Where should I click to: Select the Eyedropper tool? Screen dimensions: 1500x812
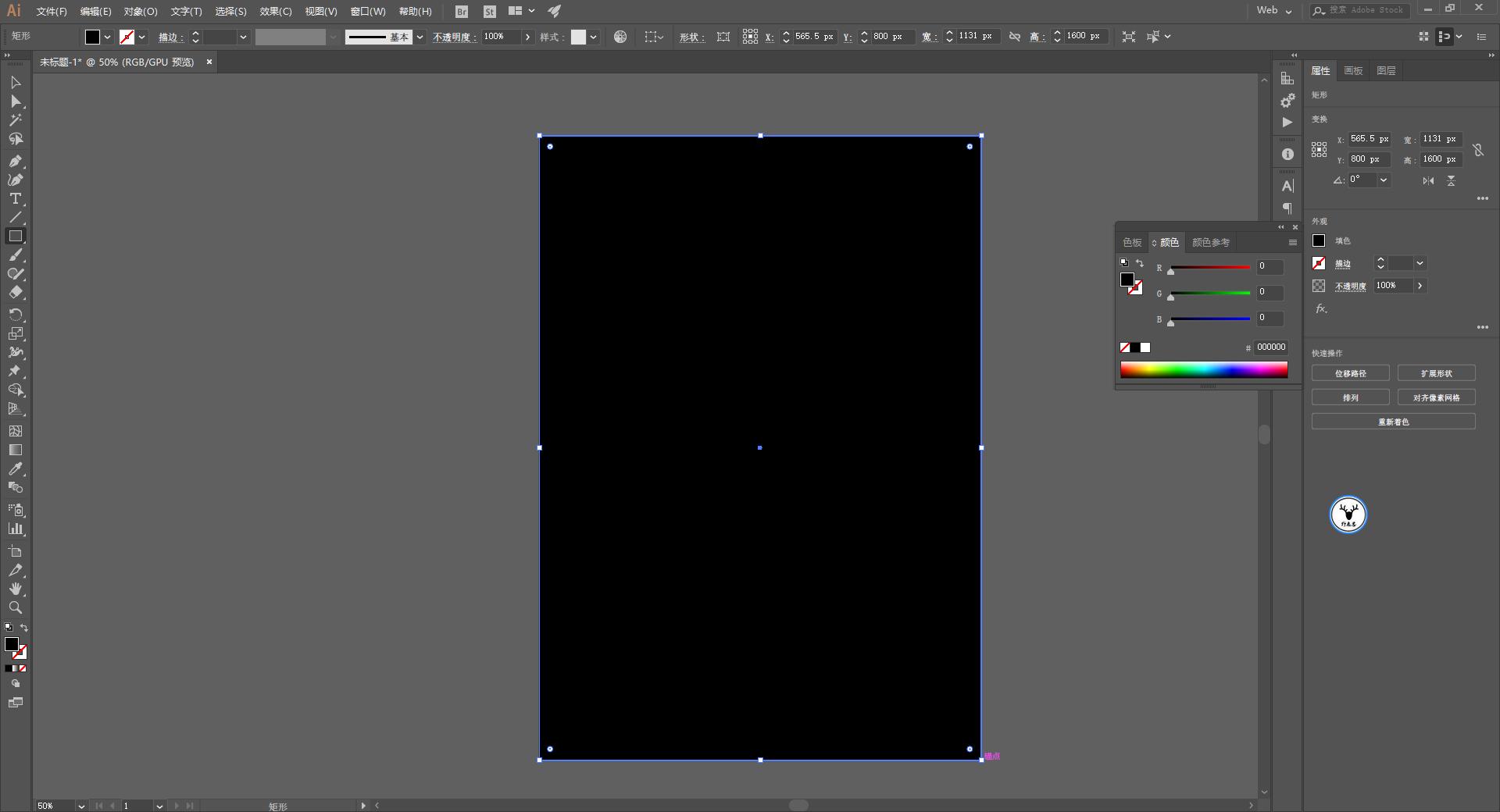15,468
